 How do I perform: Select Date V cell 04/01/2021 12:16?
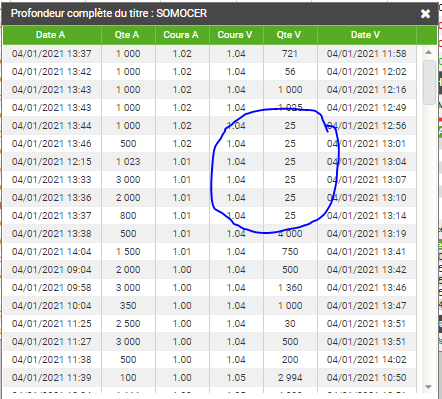367,90
